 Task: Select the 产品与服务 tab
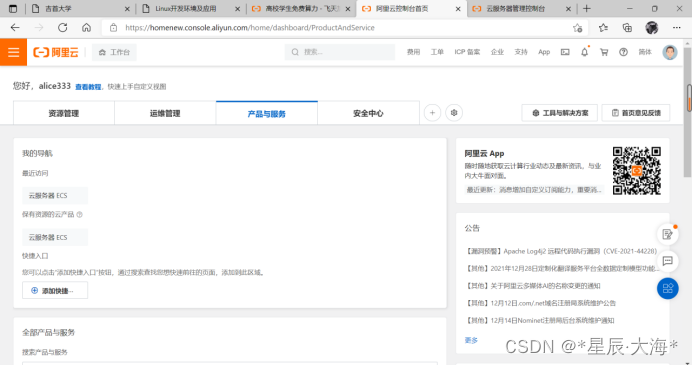click(x=267, y=114)
